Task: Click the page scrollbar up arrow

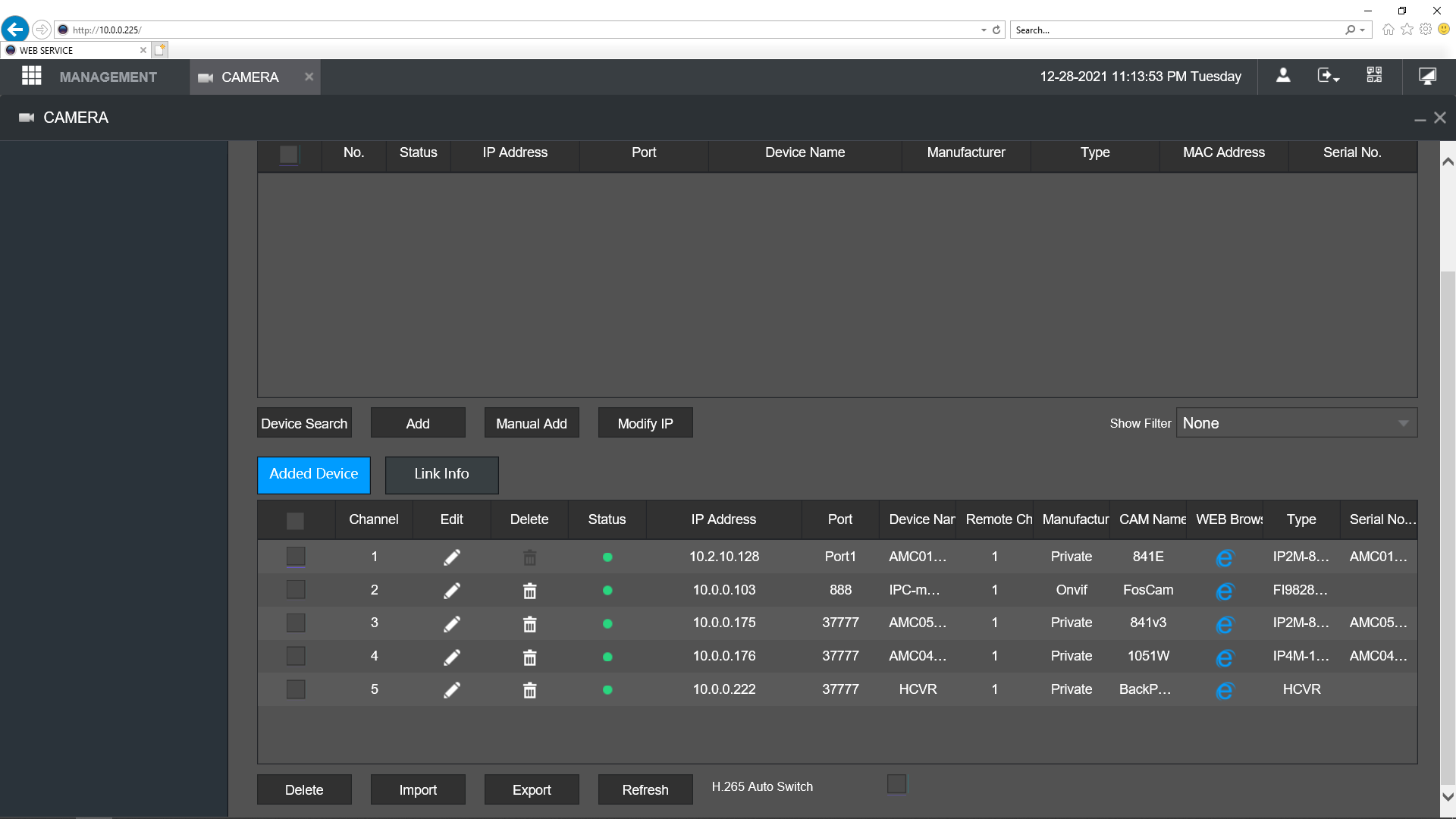Action: (1448, 162)
